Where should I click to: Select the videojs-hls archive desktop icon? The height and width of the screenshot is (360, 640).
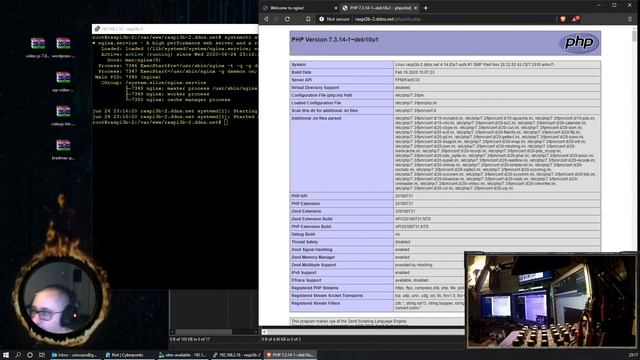click(63, 116)
